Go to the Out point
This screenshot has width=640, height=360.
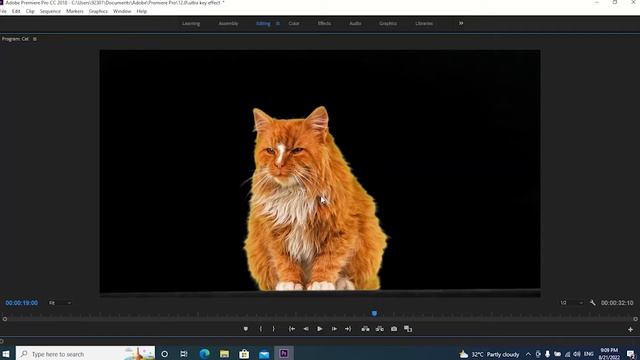348,329
